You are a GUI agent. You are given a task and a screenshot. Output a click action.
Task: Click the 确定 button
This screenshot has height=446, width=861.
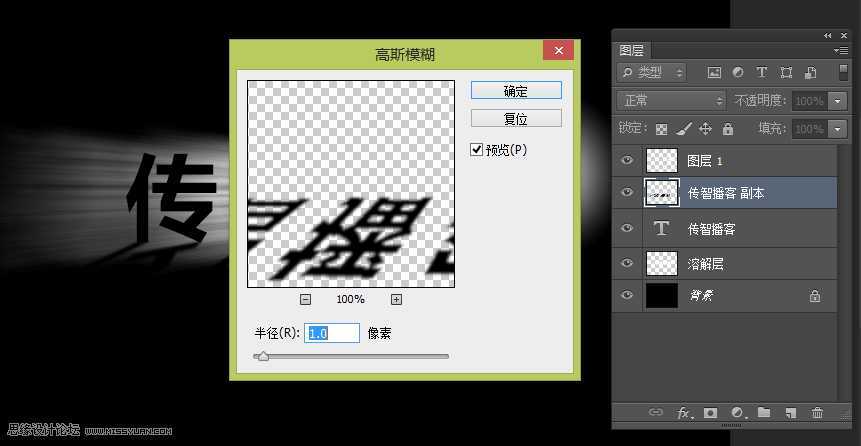click(x=516, y=91)
